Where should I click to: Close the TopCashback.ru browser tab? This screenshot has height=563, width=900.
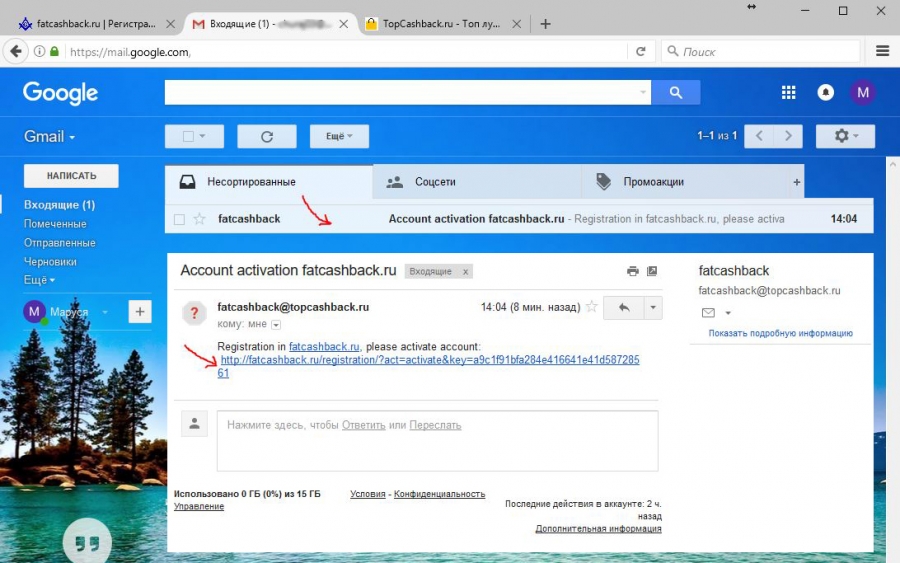517,24
